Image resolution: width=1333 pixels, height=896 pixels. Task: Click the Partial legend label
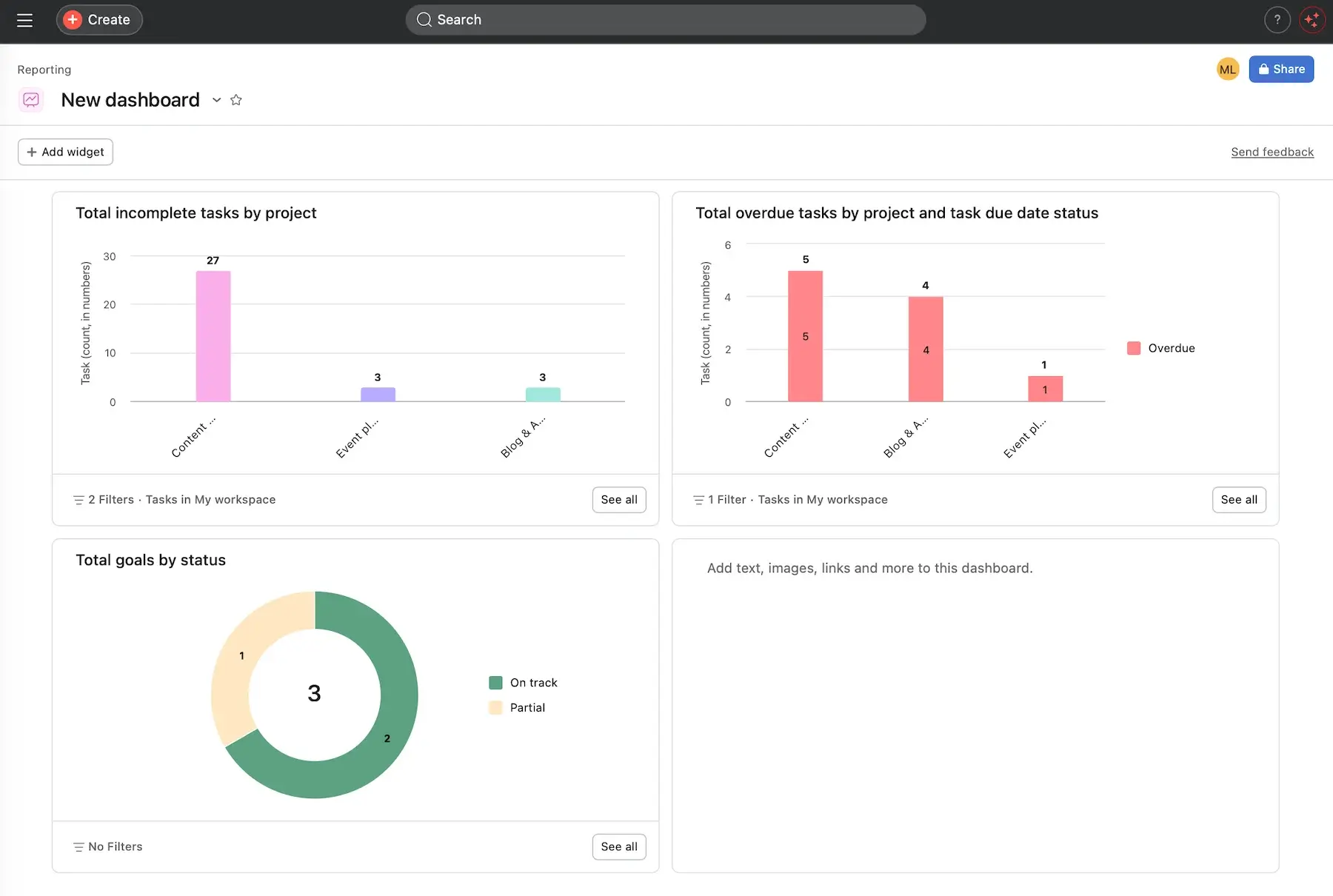[x=527, y=708]
